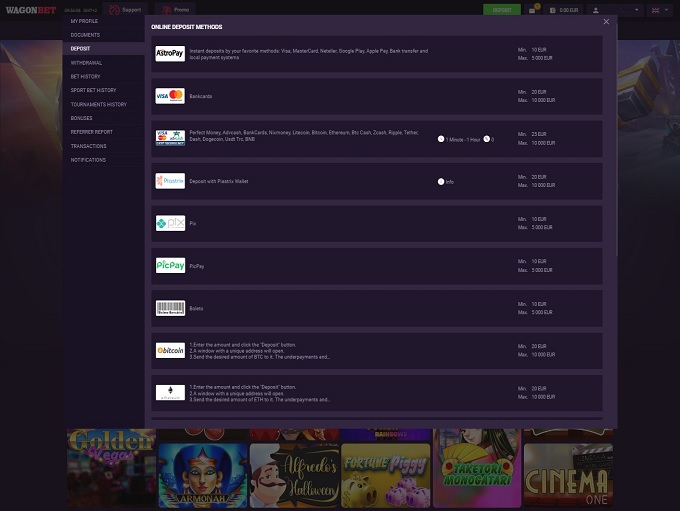Click the Promo link in header
This screenshot has width=680, height=511.
175,10
